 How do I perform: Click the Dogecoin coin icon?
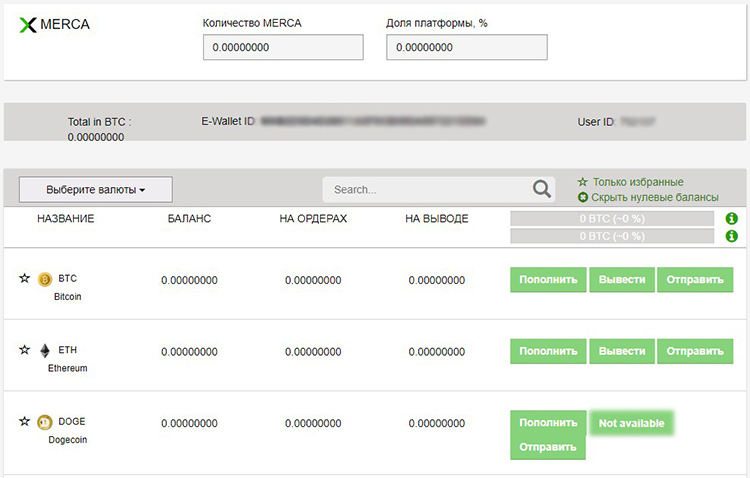pyautogui.click(x=45, y=422)
